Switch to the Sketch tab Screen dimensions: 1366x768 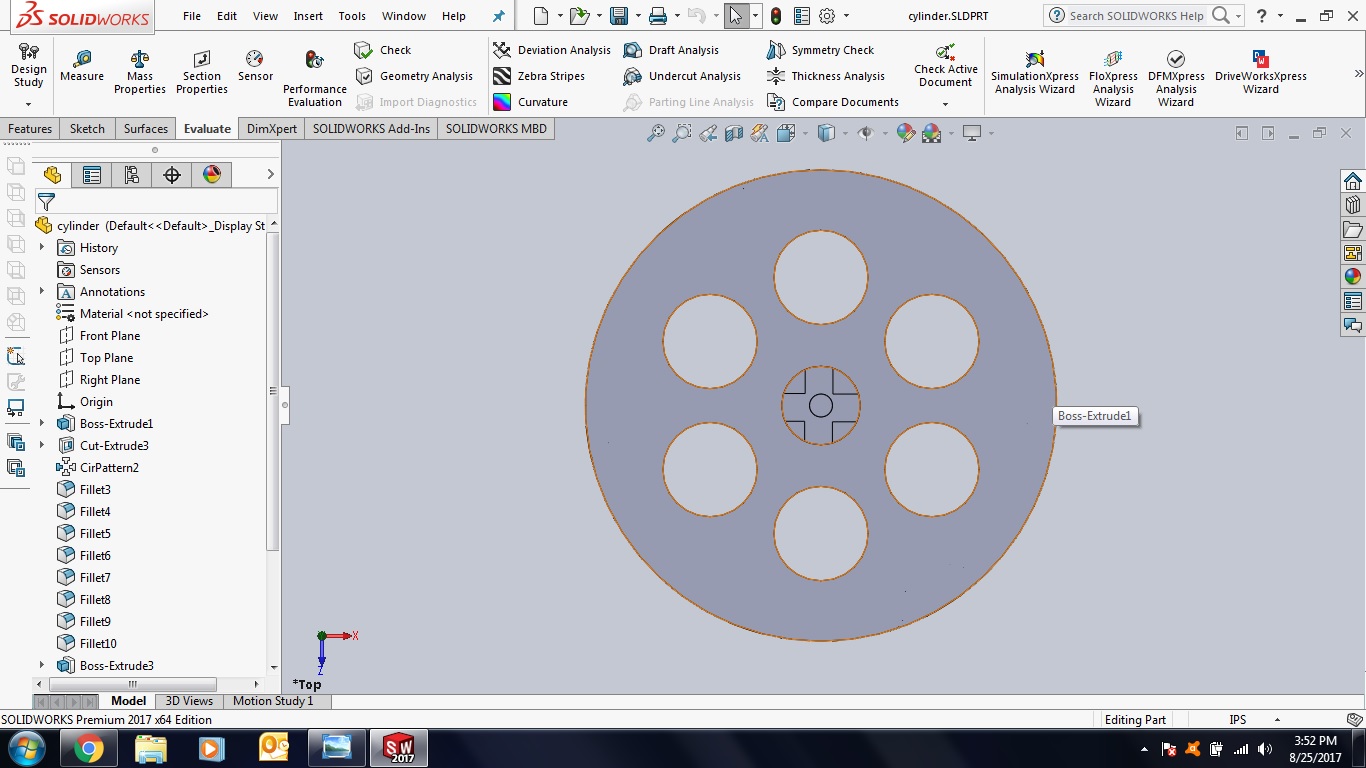point(87,129)
